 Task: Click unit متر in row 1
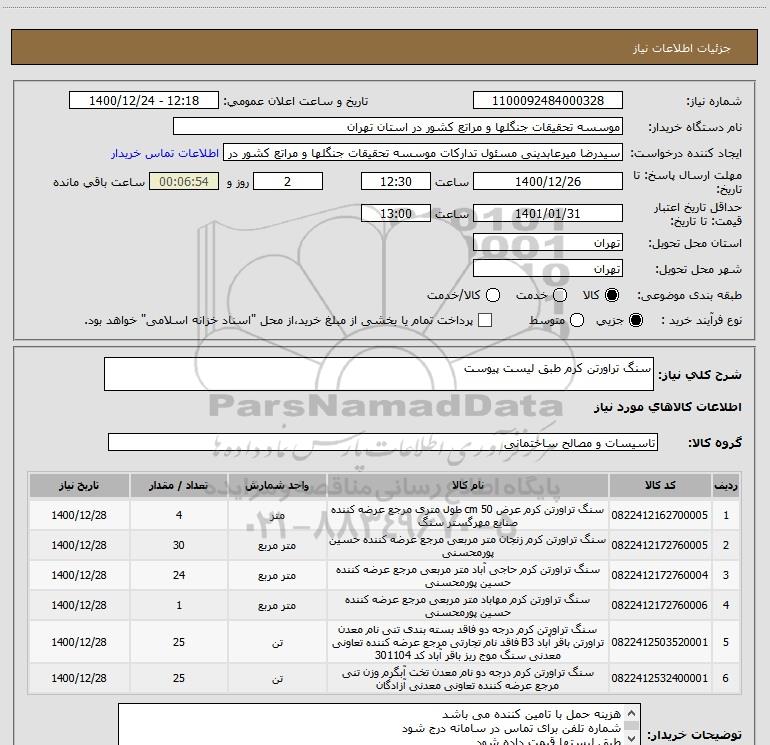point(277,516)
